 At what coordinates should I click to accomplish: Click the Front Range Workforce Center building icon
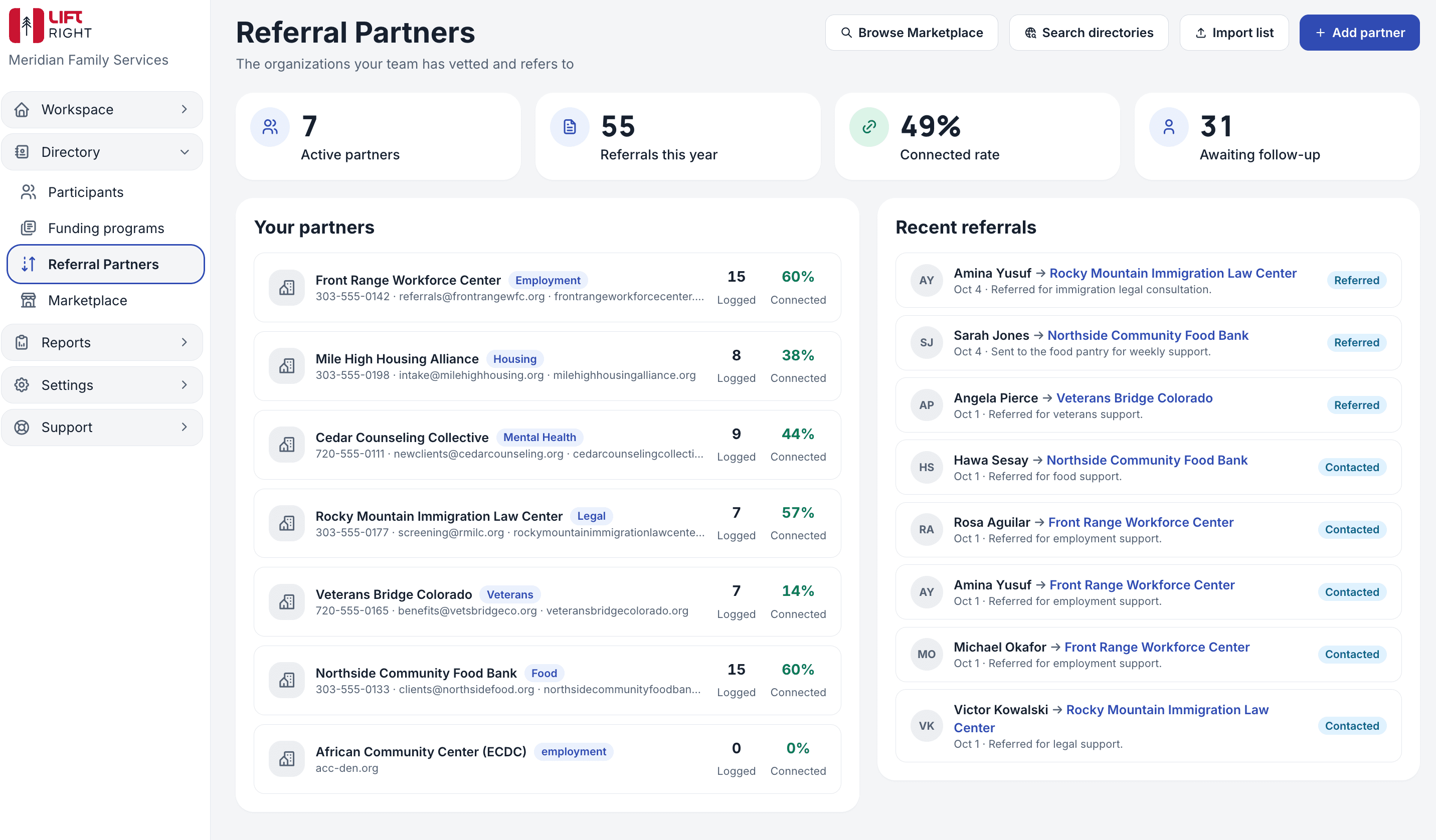287,288
